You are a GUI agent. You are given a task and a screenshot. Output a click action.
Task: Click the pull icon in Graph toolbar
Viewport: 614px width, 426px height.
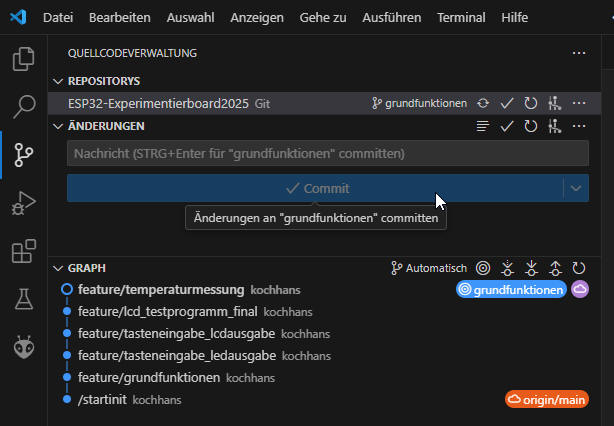click(x=532, y=268)
